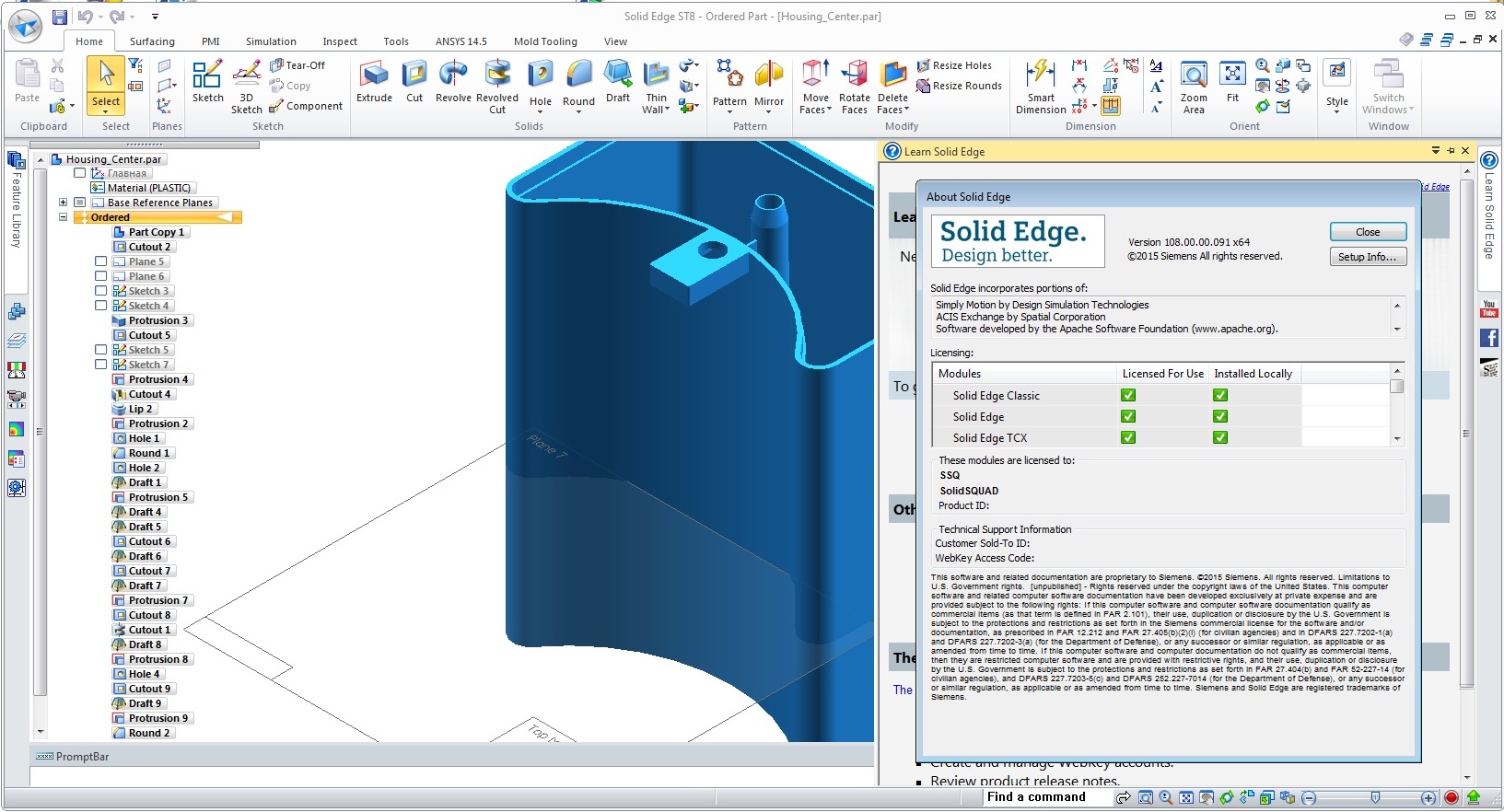This screenshot has width=1504, height=812.
Task: Toggle the Sketch 7 checkbox
Action: (x=101, y=365)
